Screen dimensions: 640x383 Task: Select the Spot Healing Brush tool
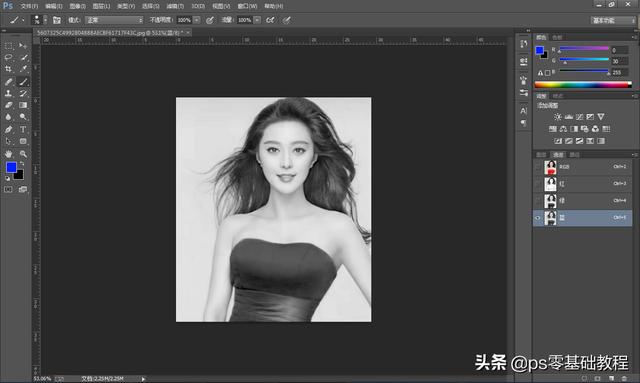[x=8, y=82]
